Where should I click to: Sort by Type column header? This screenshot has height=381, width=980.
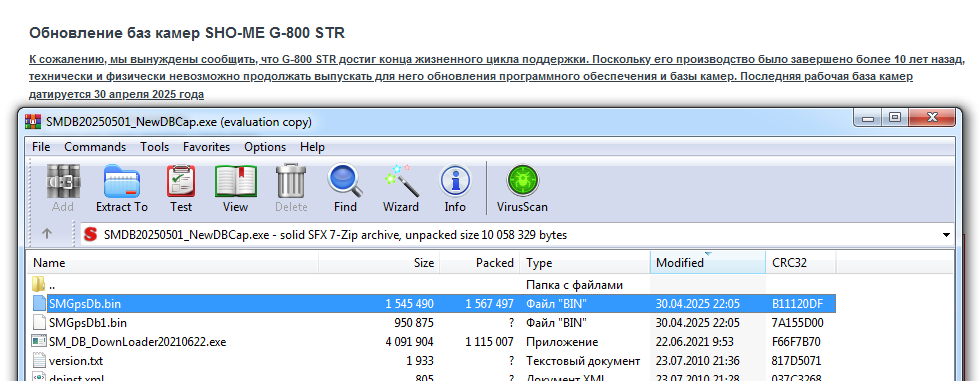[x=585, y=263]
